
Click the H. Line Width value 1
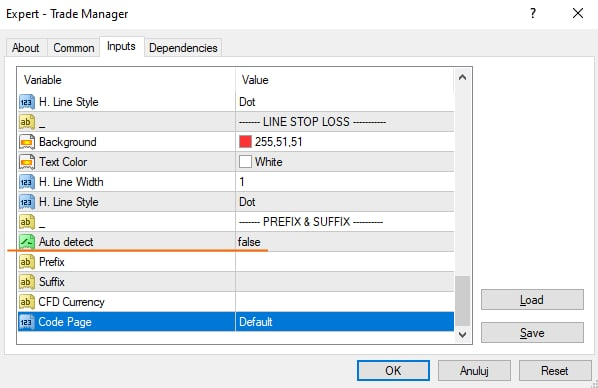click(x=242, y=182)
